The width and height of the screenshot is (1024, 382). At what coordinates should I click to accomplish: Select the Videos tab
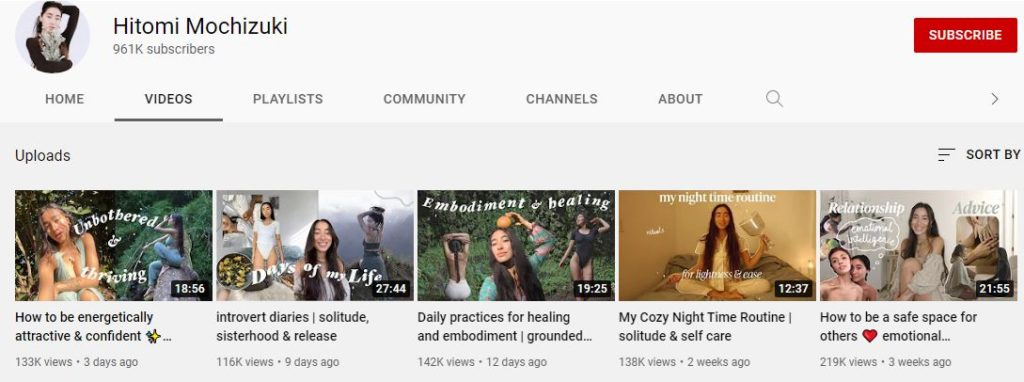click(x=168, y=99)
